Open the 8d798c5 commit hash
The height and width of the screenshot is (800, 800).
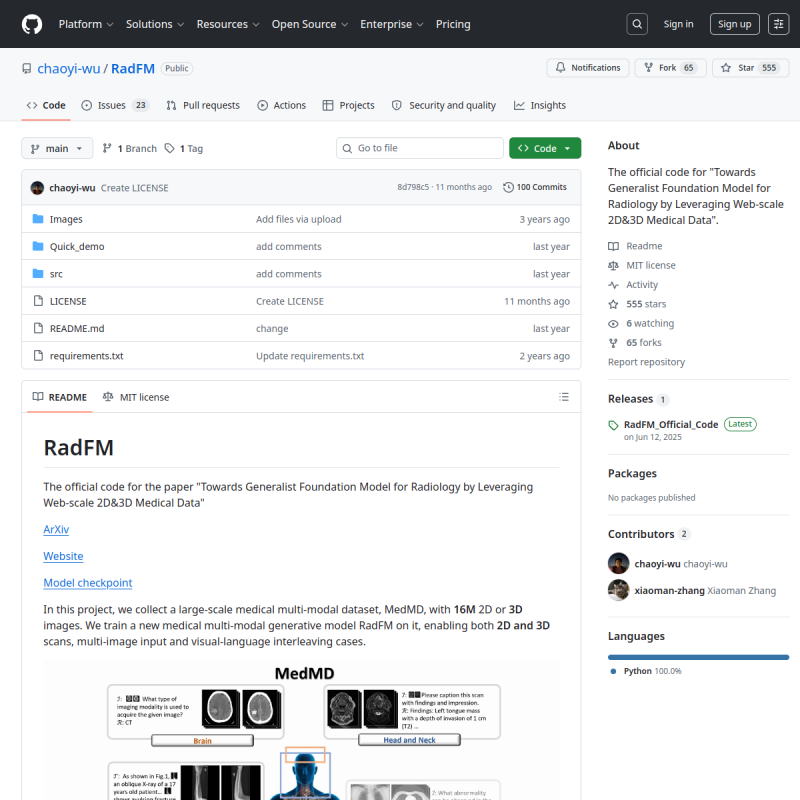[413, 187]
